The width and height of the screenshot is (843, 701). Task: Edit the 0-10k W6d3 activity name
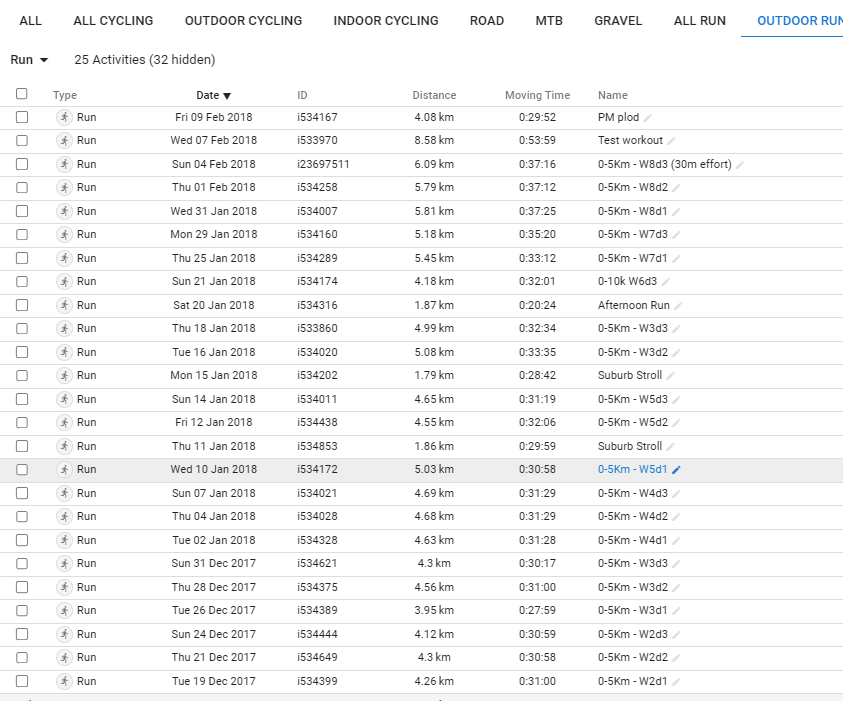point(666,282)
